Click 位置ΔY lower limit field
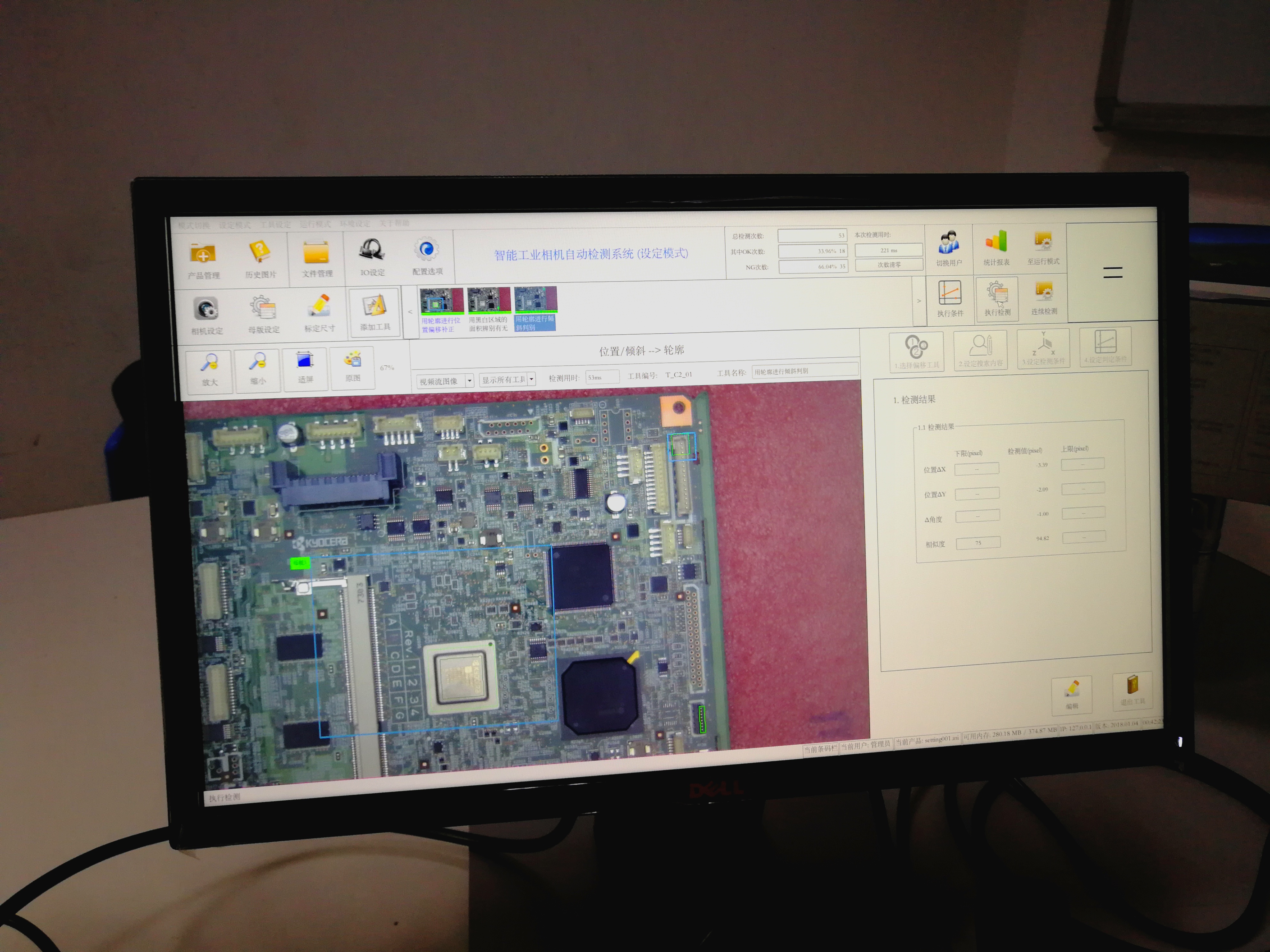 click(977, 493)
